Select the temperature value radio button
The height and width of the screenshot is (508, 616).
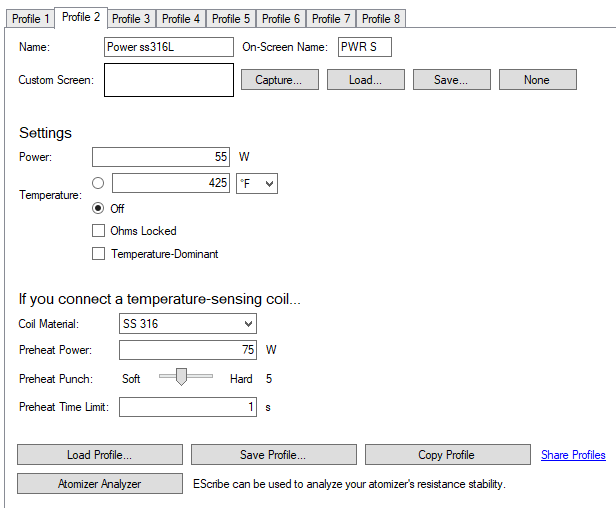(x=98, y=184)
